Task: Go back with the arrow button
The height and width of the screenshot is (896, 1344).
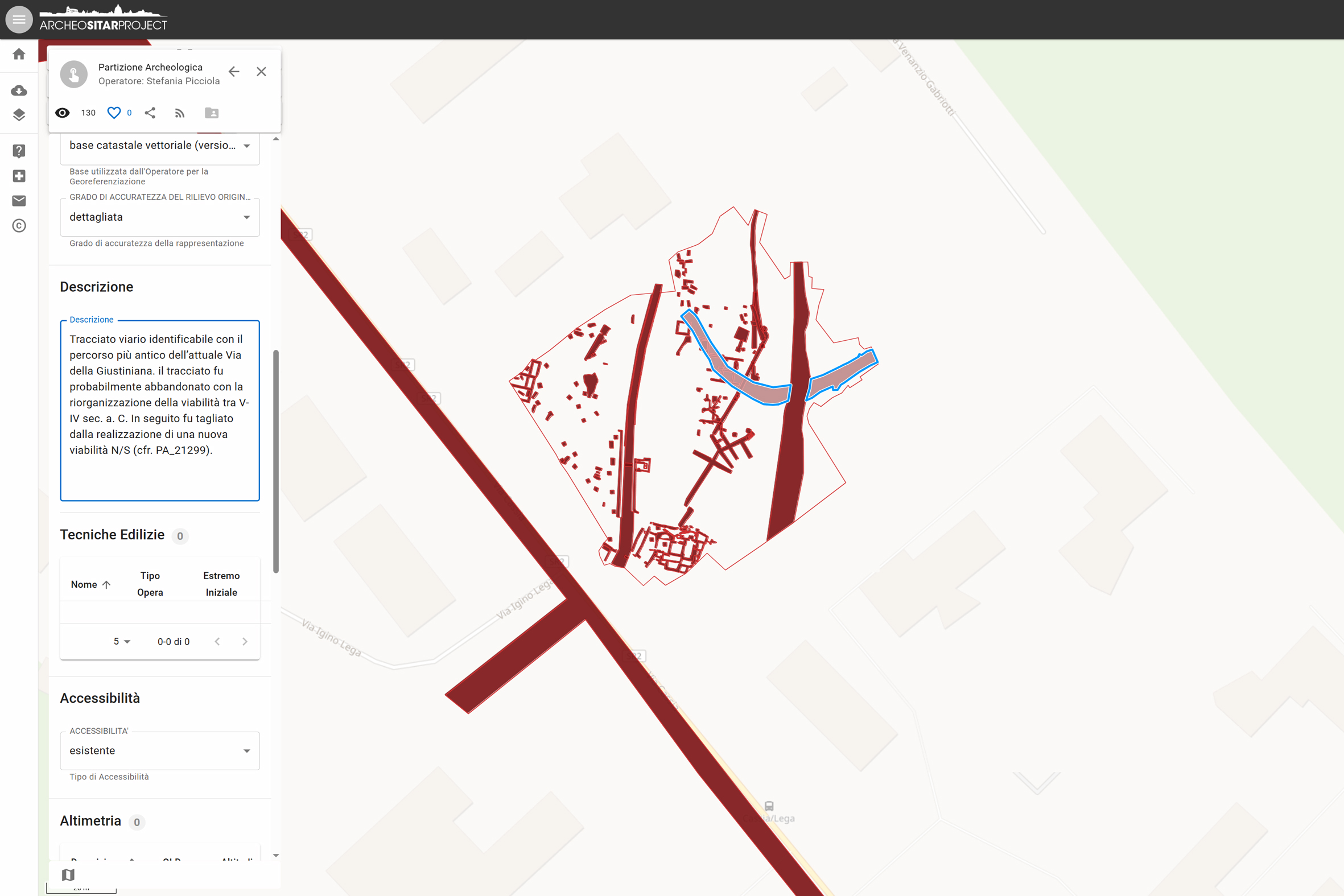Action: coord(234,72)
